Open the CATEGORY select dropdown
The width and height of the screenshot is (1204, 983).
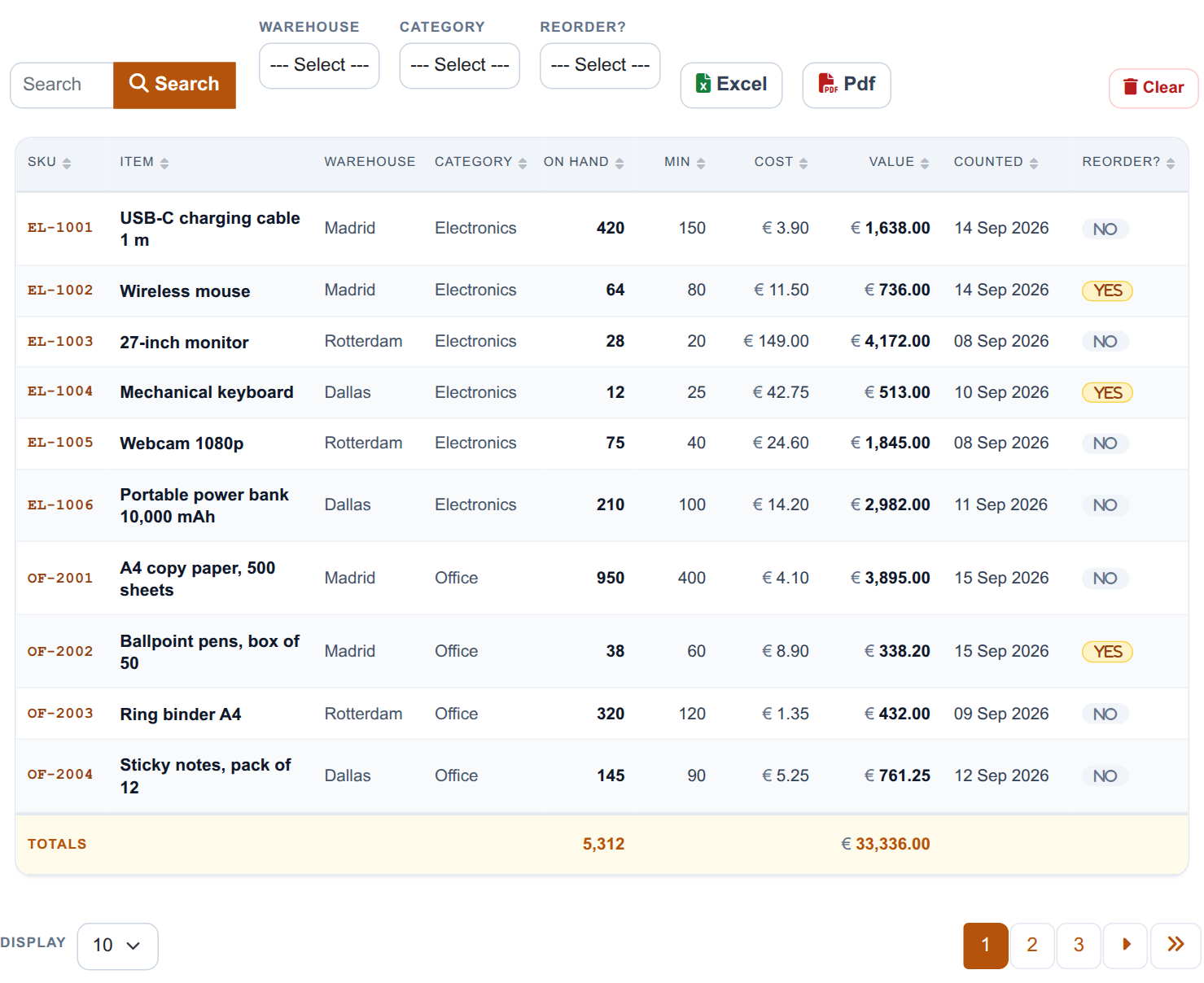click(460, 65)
